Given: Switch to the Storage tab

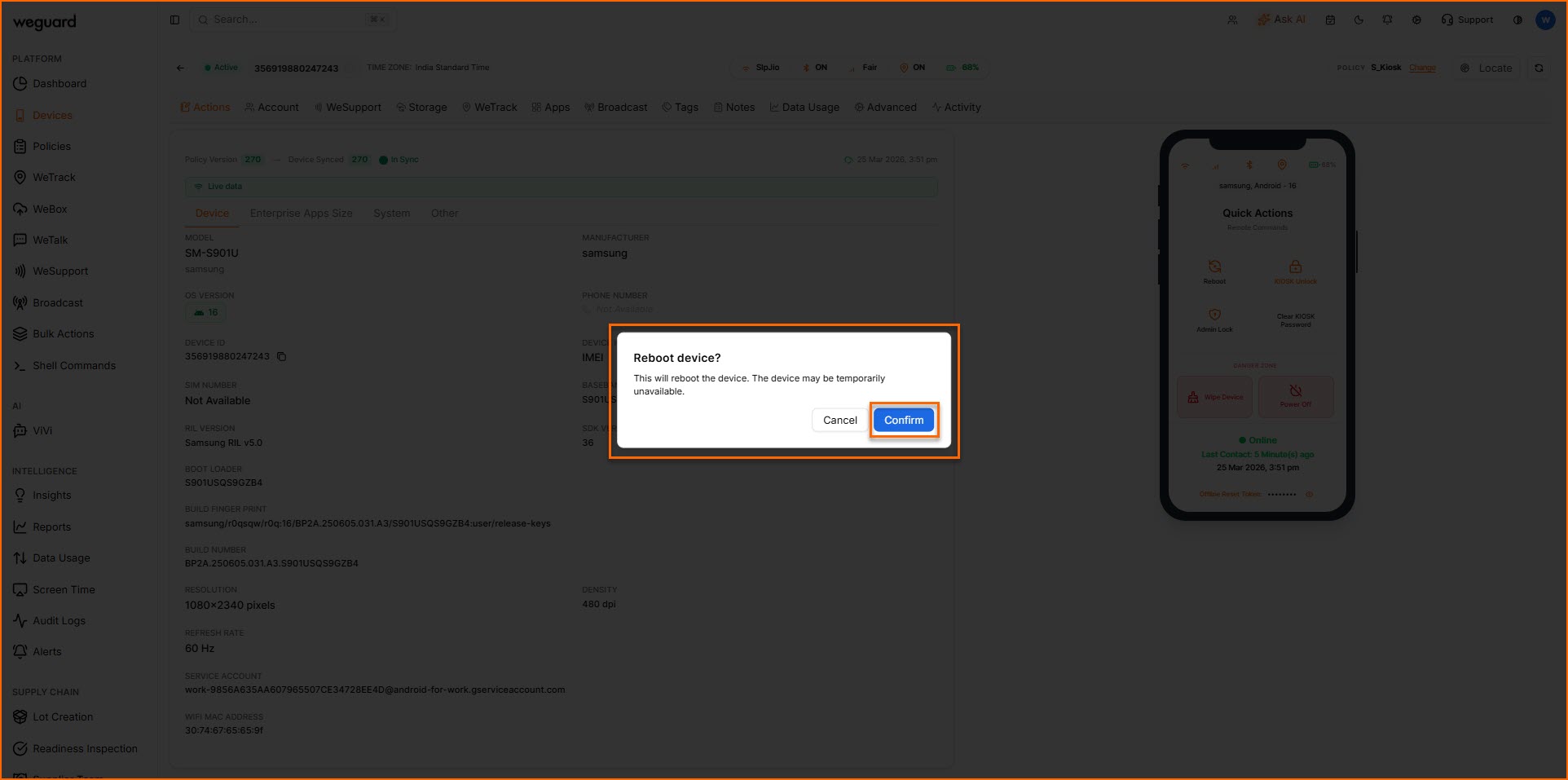Looking at the screenshot, I should click(421, 108).
